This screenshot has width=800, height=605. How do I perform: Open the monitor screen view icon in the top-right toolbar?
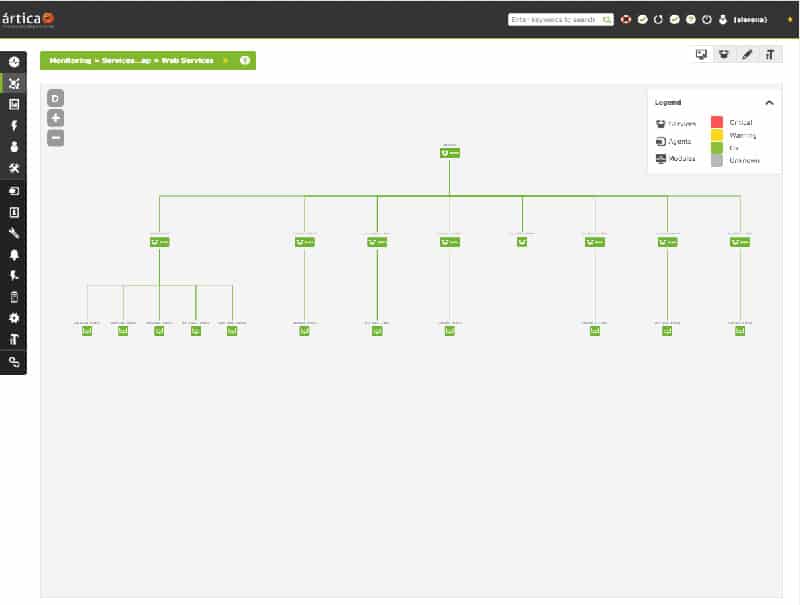pos(702,54)
